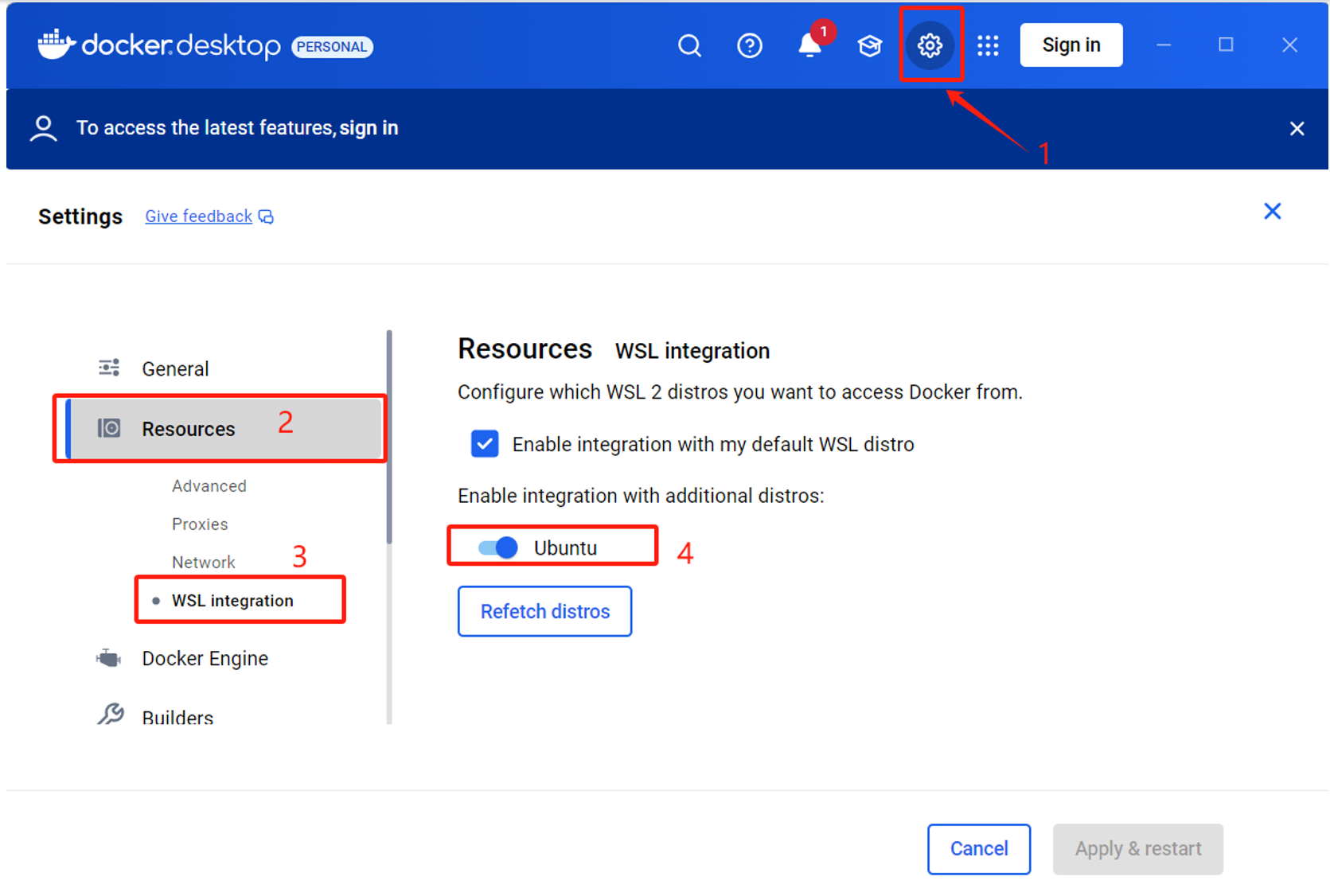Click the help question mark icon
Viewport: 1330px width, 896px height.
[749, 46]
